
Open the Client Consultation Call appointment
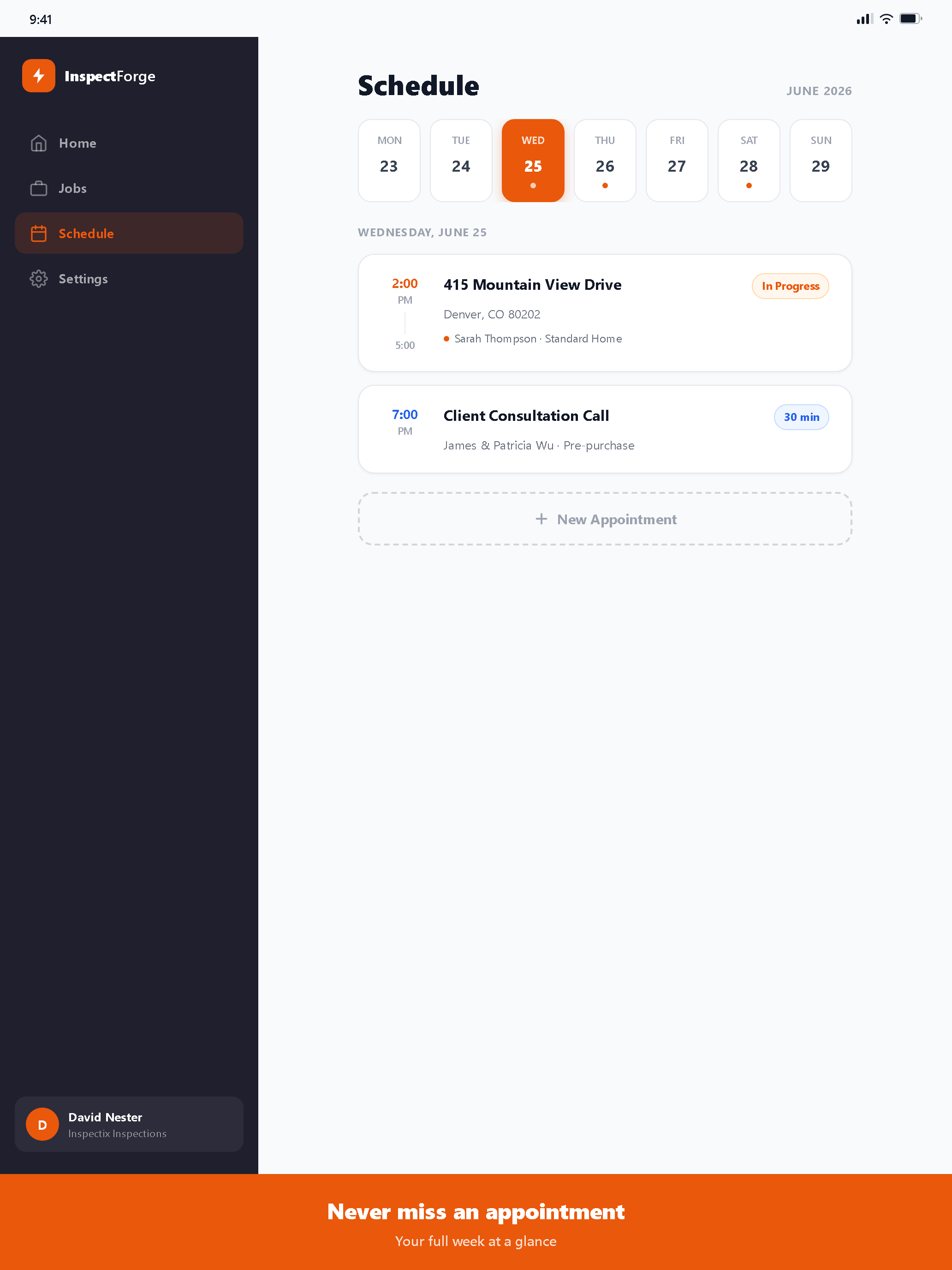click(605, 430)
